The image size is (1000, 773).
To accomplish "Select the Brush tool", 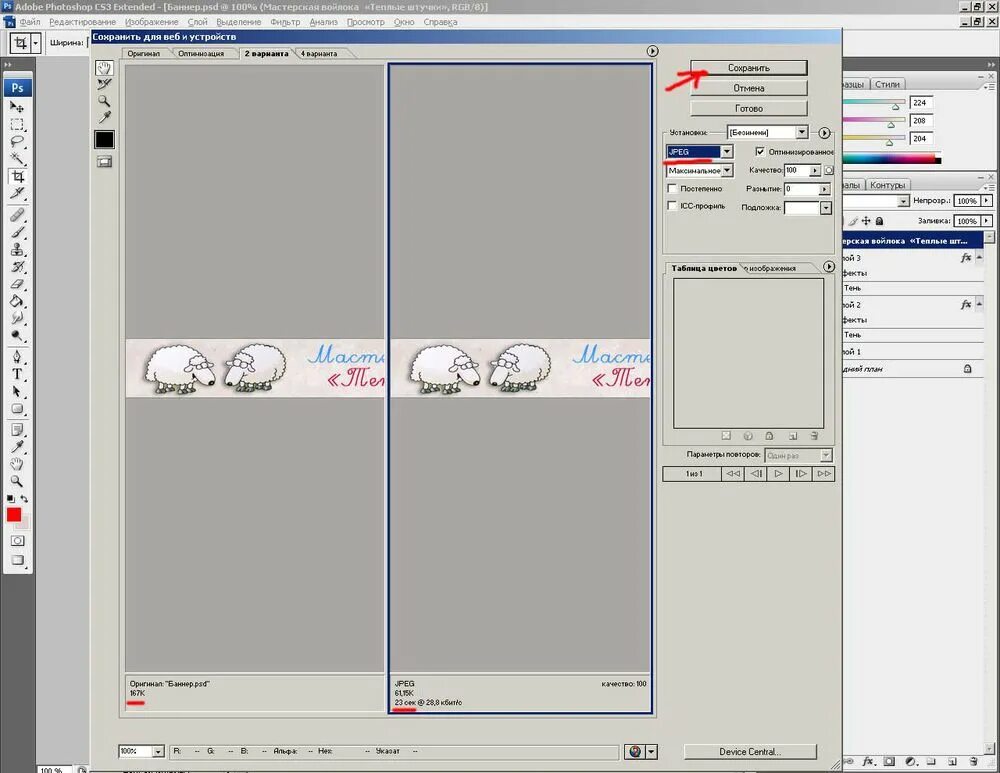I will (x=17, y=232).
